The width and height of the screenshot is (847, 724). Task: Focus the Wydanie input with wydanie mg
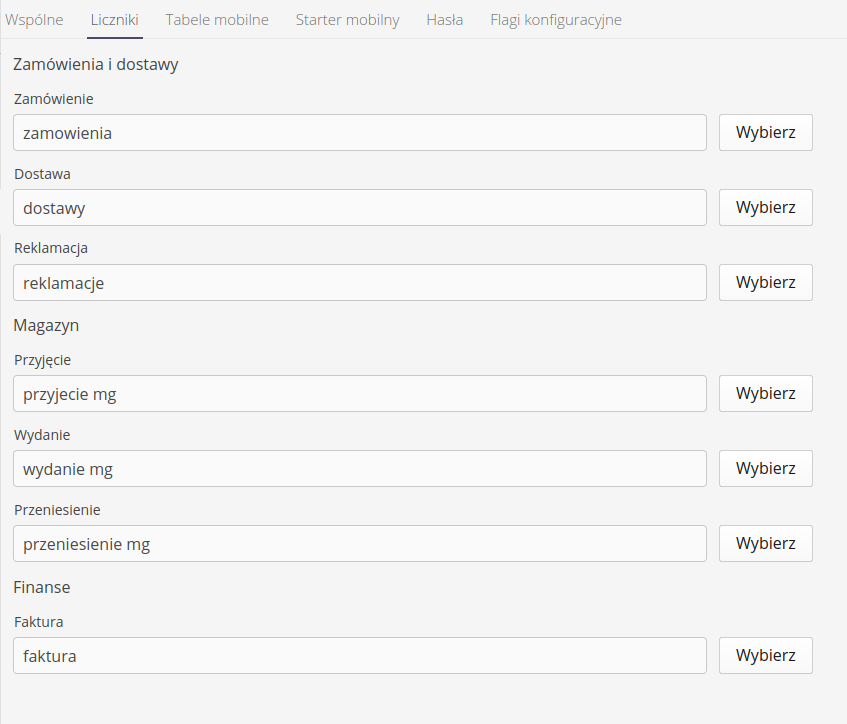360,468
